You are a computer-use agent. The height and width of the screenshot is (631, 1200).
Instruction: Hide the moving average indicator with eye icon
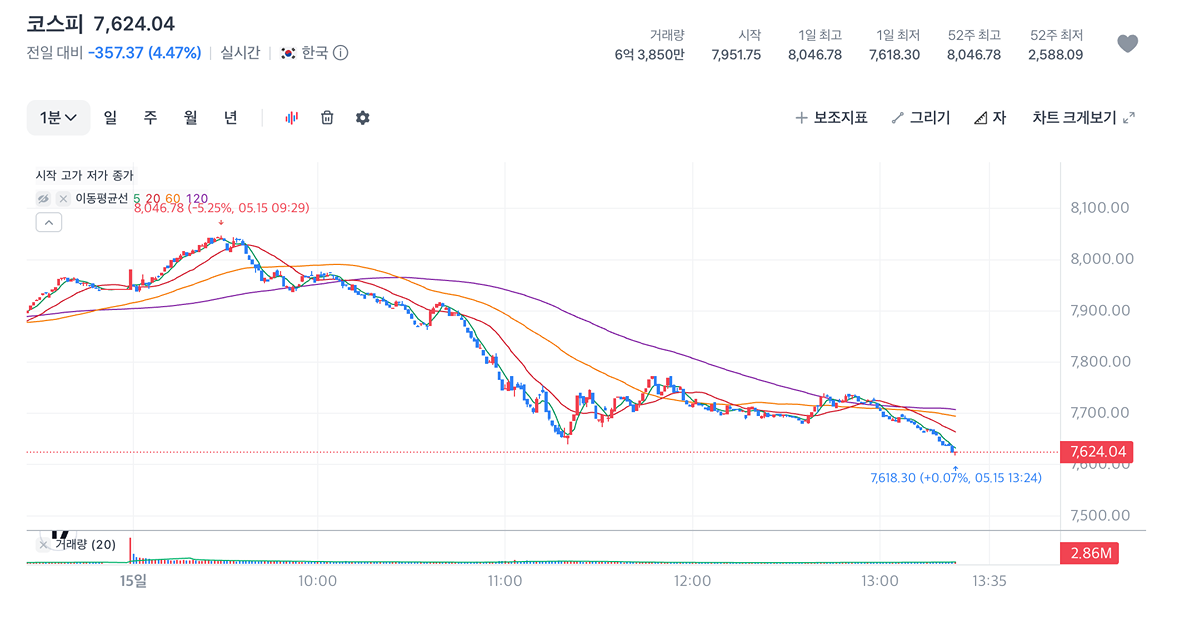point(44,198)
